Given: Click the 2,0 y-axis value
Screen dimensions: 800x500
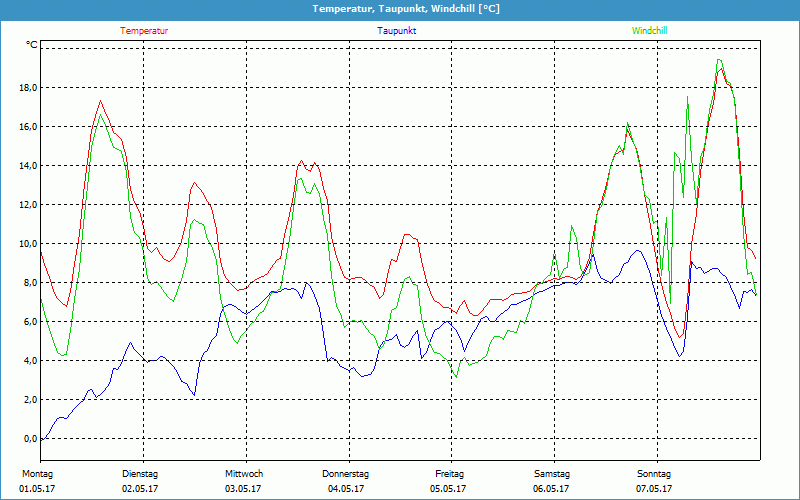Looking at the screenshot, I should click(x=31, y=400).
